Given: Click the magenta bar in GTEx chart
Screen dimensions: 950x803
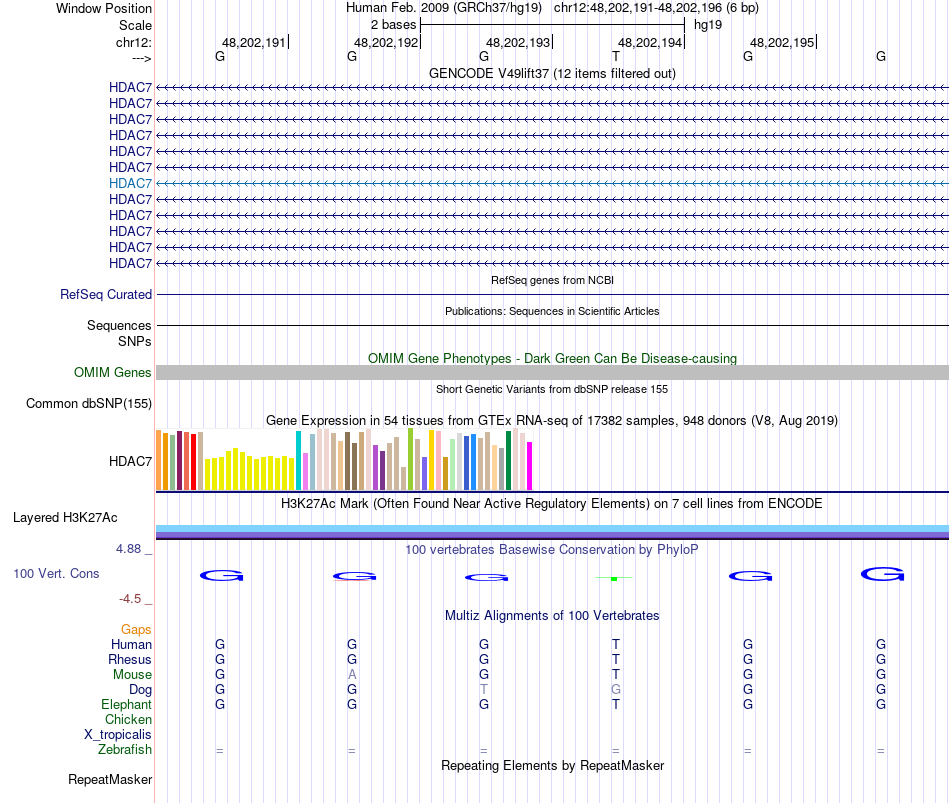Looking at the screenshot, I should (x=530, y=466).
